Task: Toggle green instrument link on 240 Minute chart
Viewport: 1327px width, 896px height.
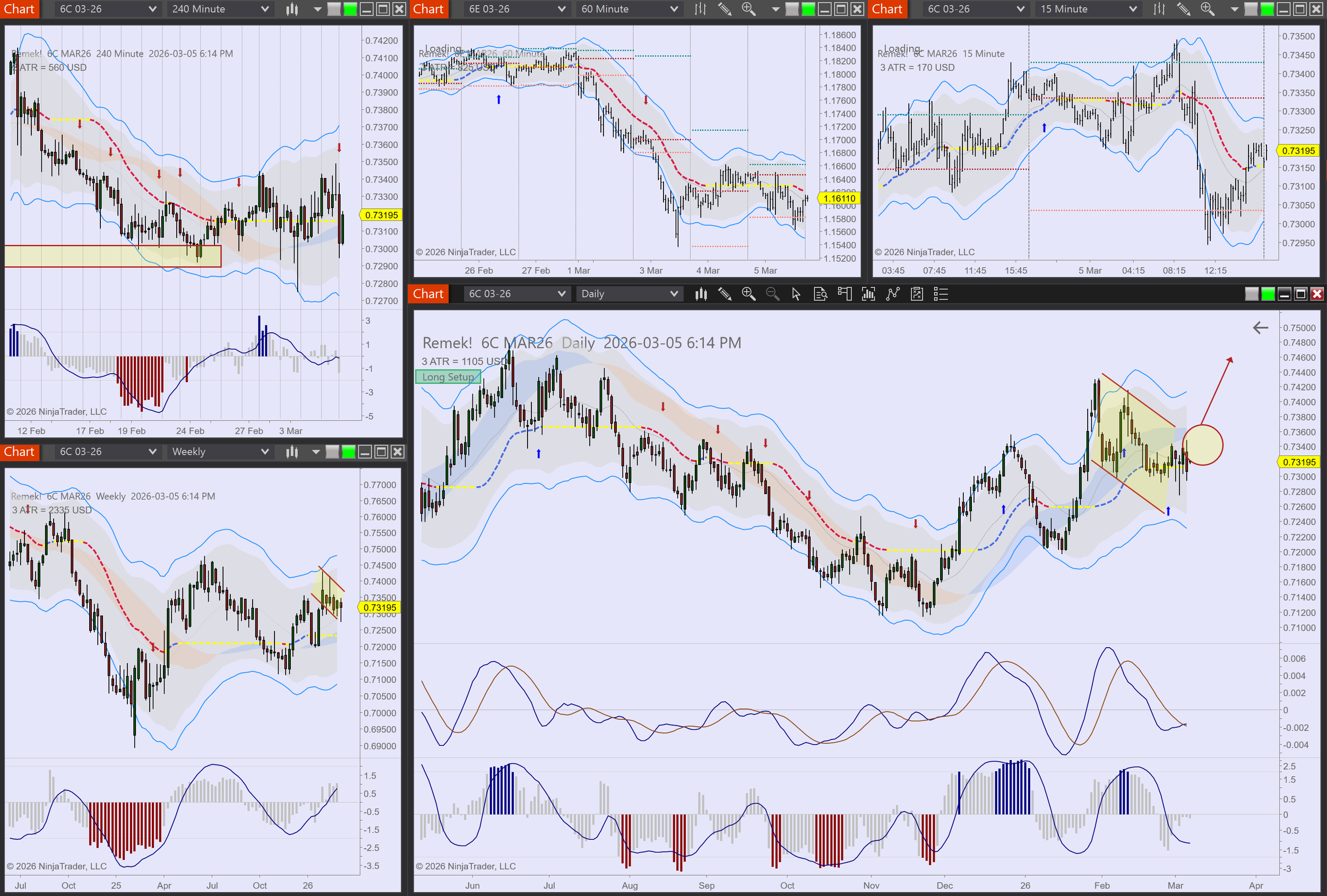Action: coord(350,9)
